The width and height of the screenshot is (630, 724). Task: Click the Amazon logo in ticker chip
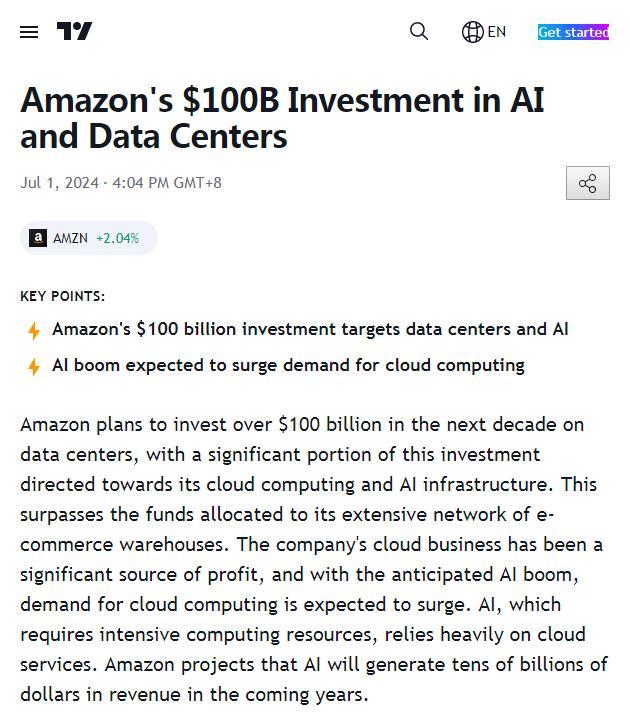pos(38,238)
